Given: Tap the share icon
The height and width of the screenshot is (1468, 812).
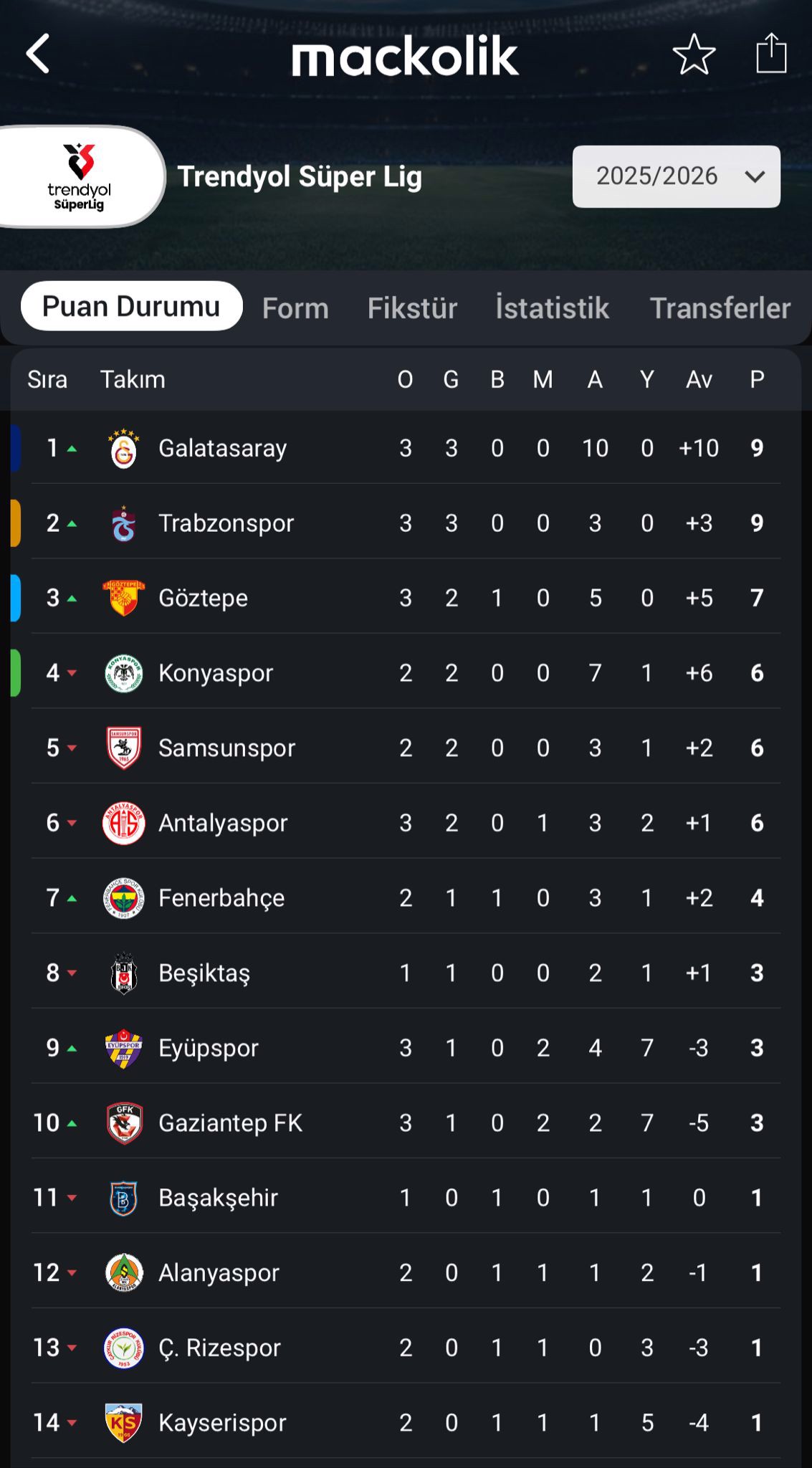Looking at the screenshot, I should [771, 53].
